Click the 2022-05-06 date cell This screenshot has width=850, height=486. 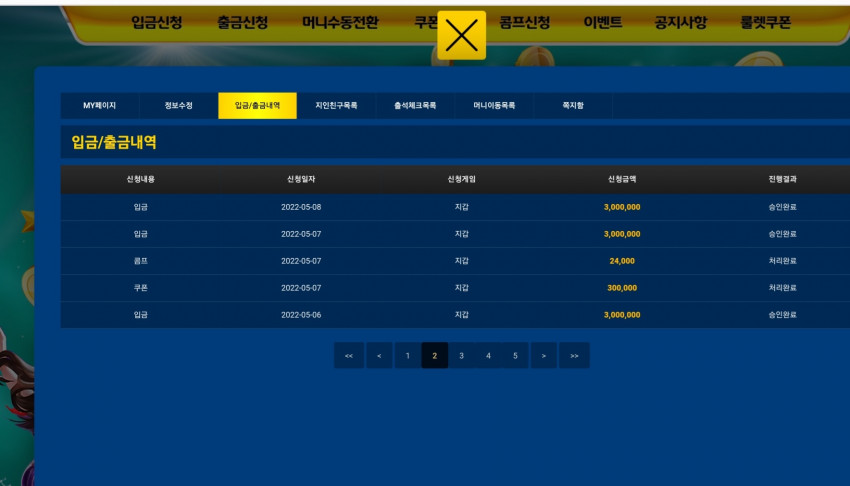point(301,315)
